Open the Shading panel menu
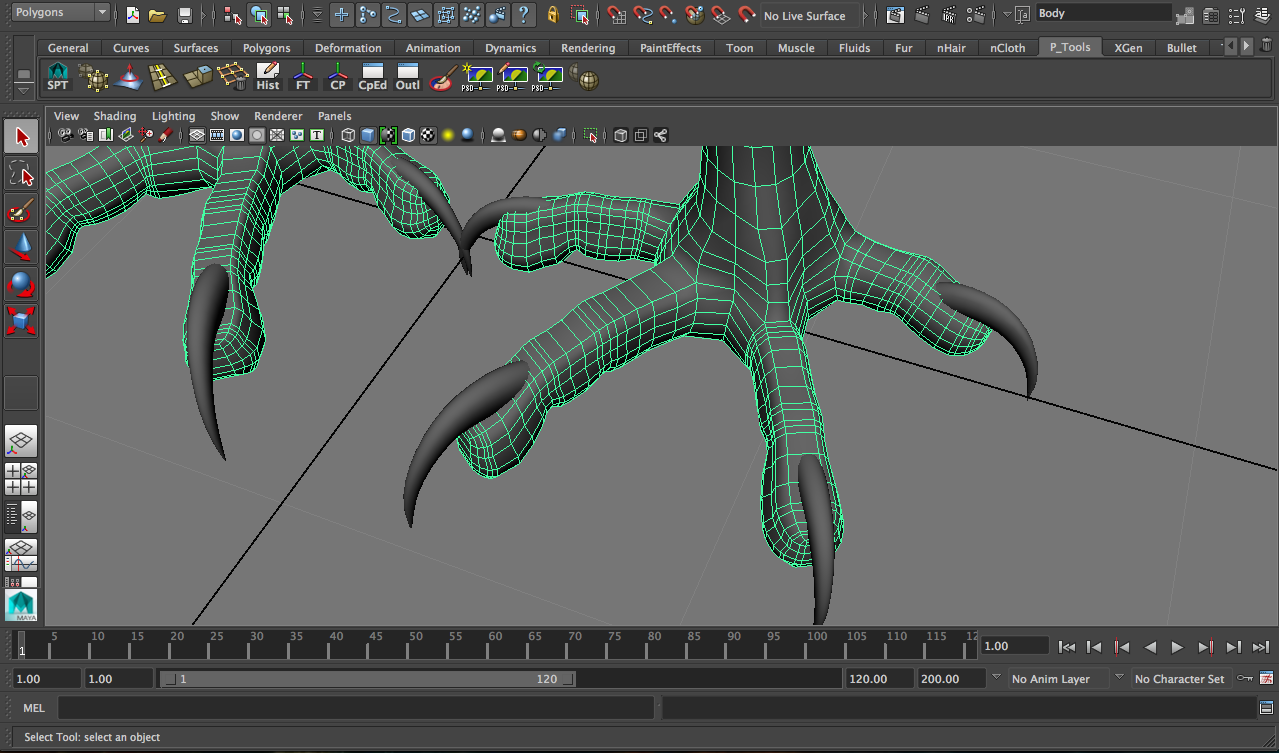1279x753 pixels. [114, 116]
